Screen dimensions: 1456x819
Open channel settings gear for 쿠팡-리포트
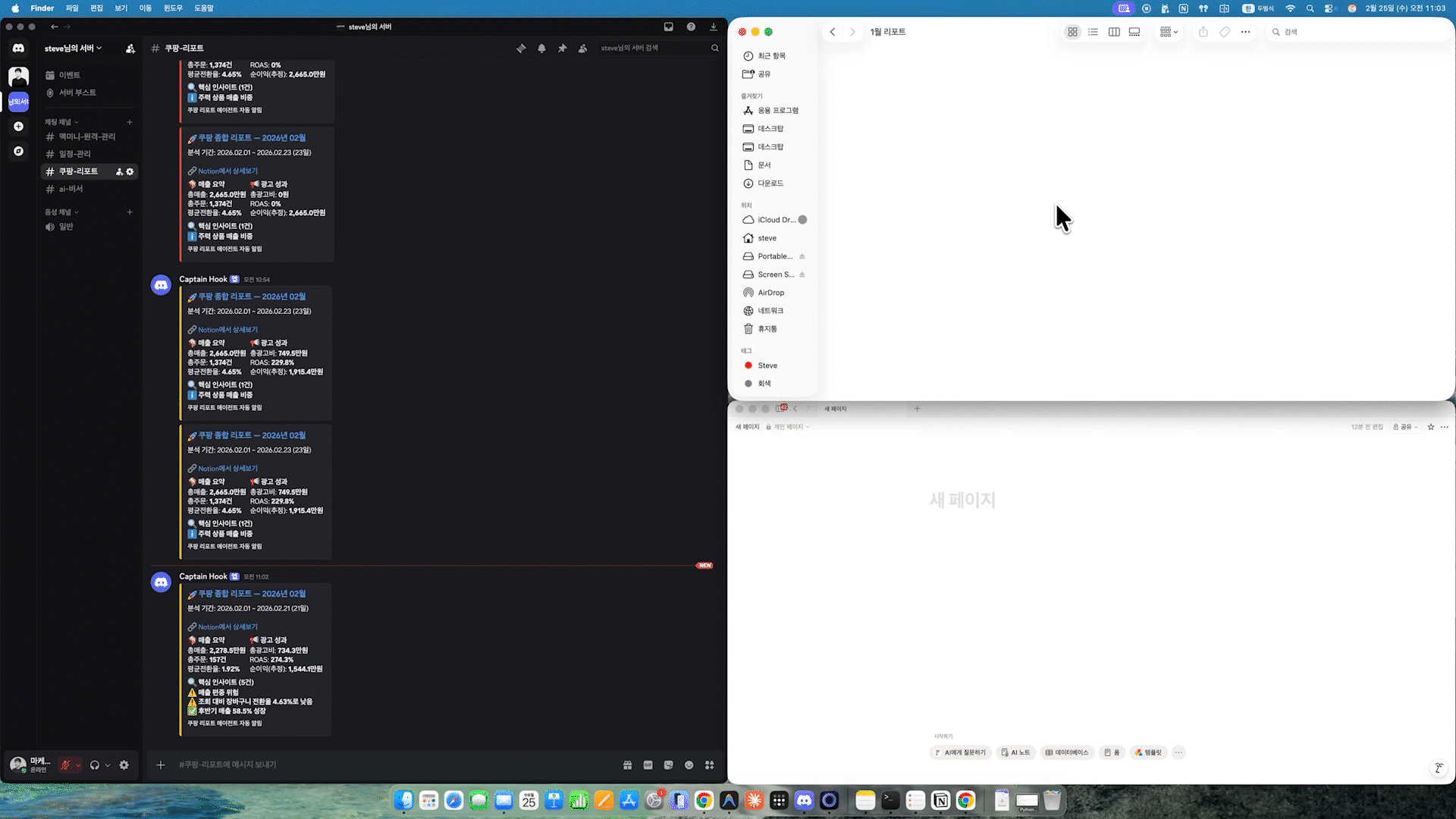(x=130, y=171)
